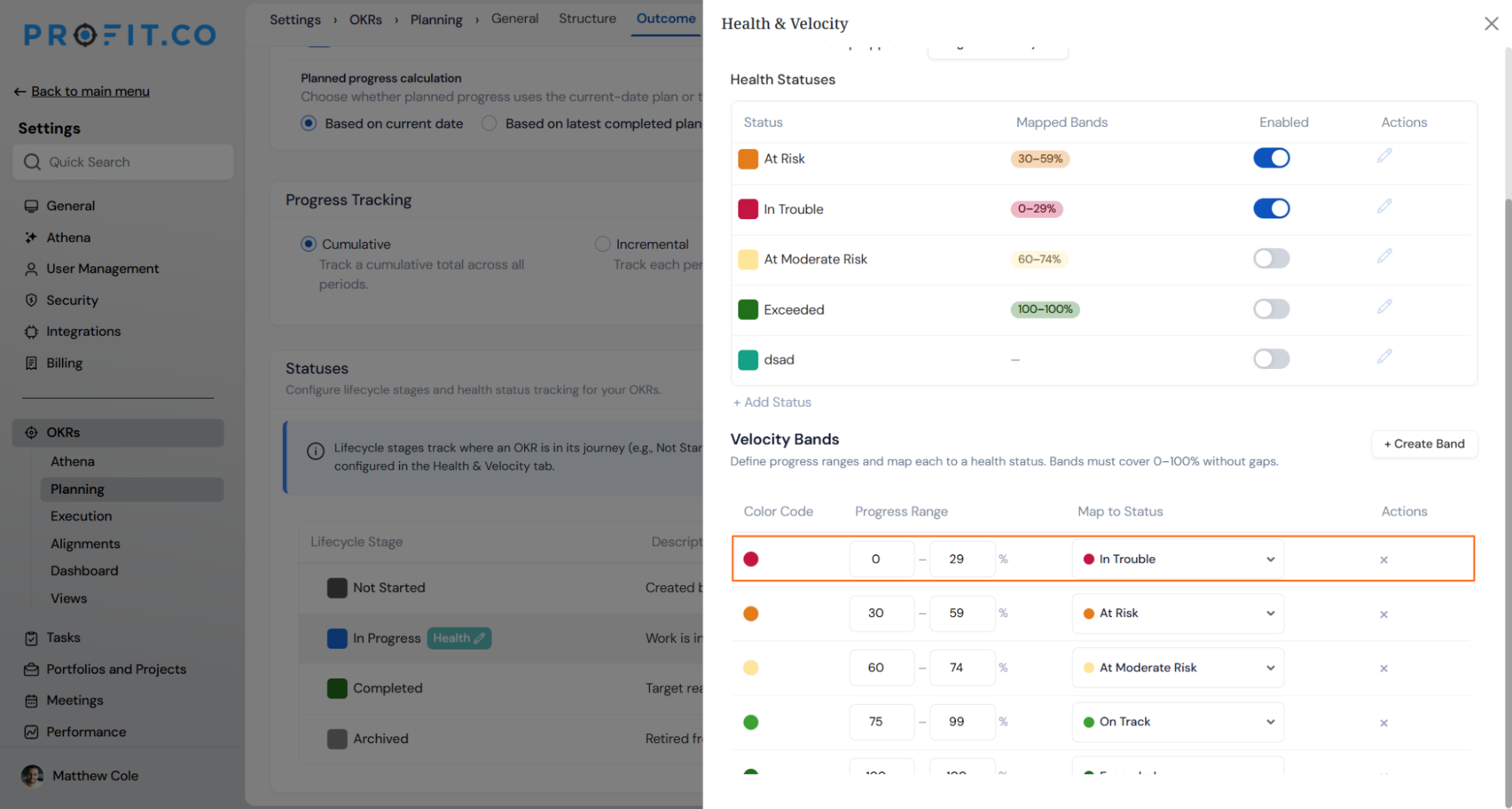
Task: Click the orange color dot for 30–59 band
Action: tap(750, 613)
